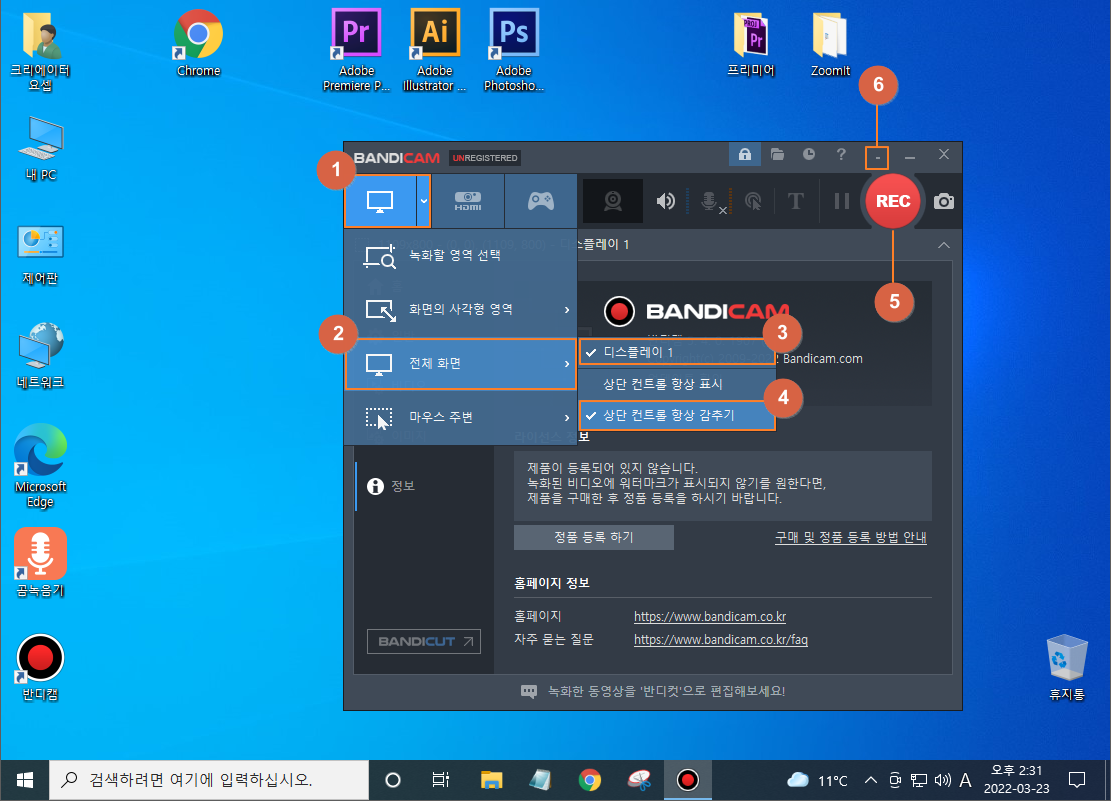Toggle microphone recording icon
1111x802 pixels.
[711, 201]
